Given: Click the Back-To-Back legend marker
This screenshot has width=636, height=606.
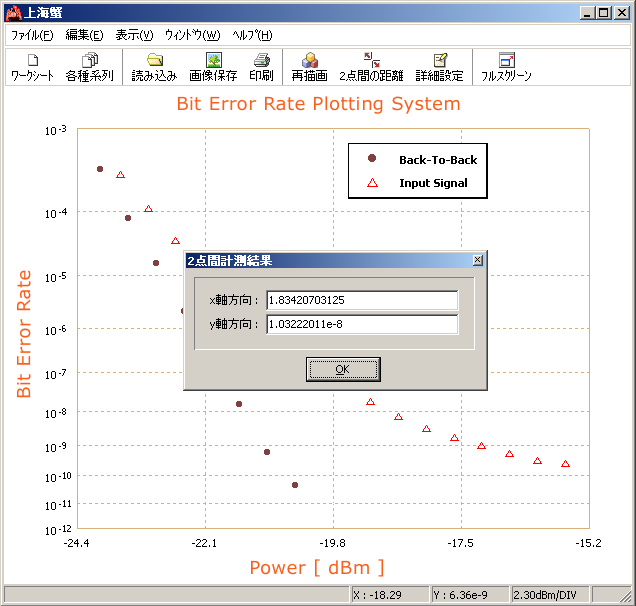Looking at the screenshot, I should click(x=372, y=159).
